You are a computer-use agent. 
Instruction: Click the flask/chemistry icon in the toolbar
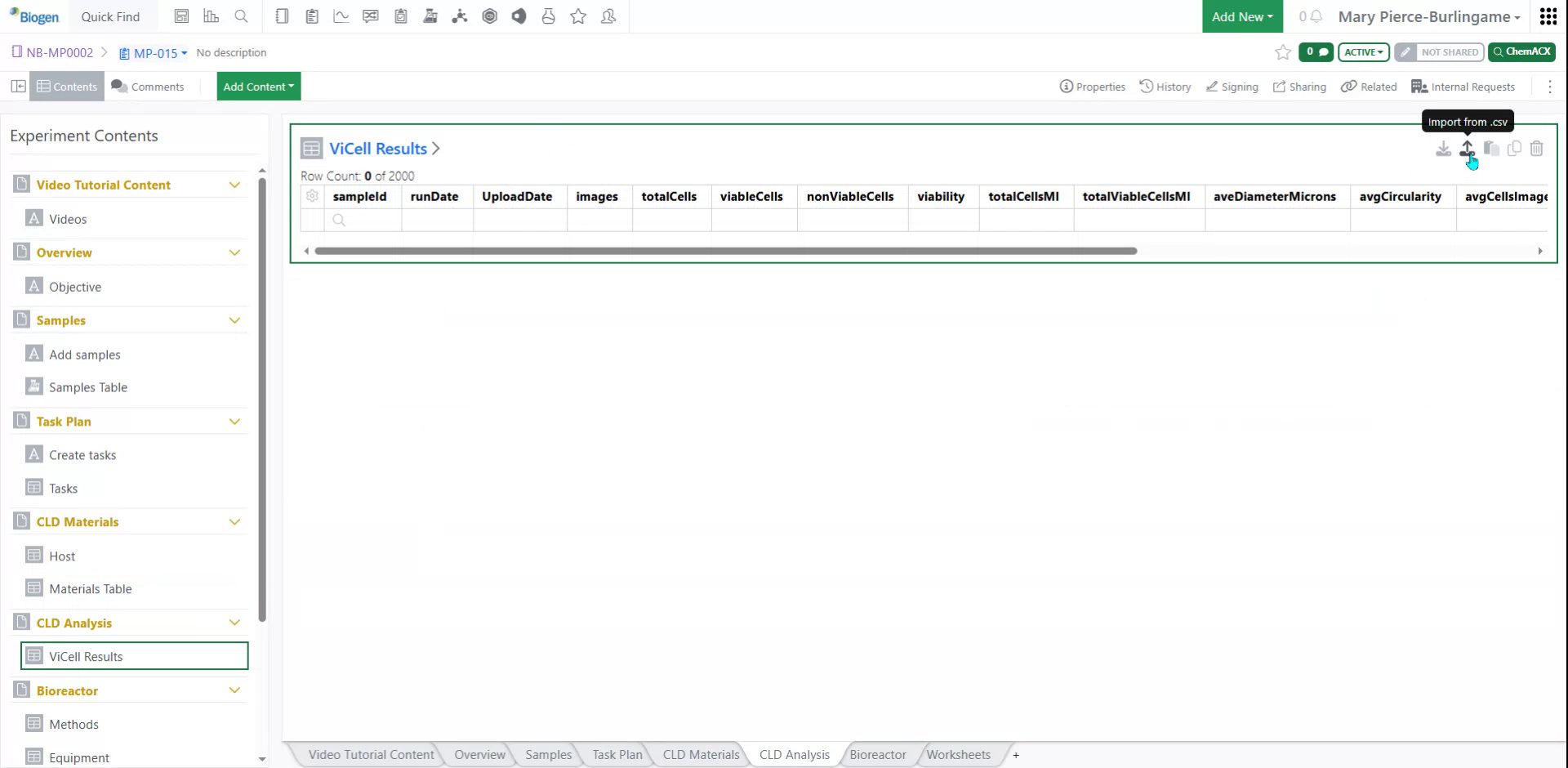click(548, 16)
